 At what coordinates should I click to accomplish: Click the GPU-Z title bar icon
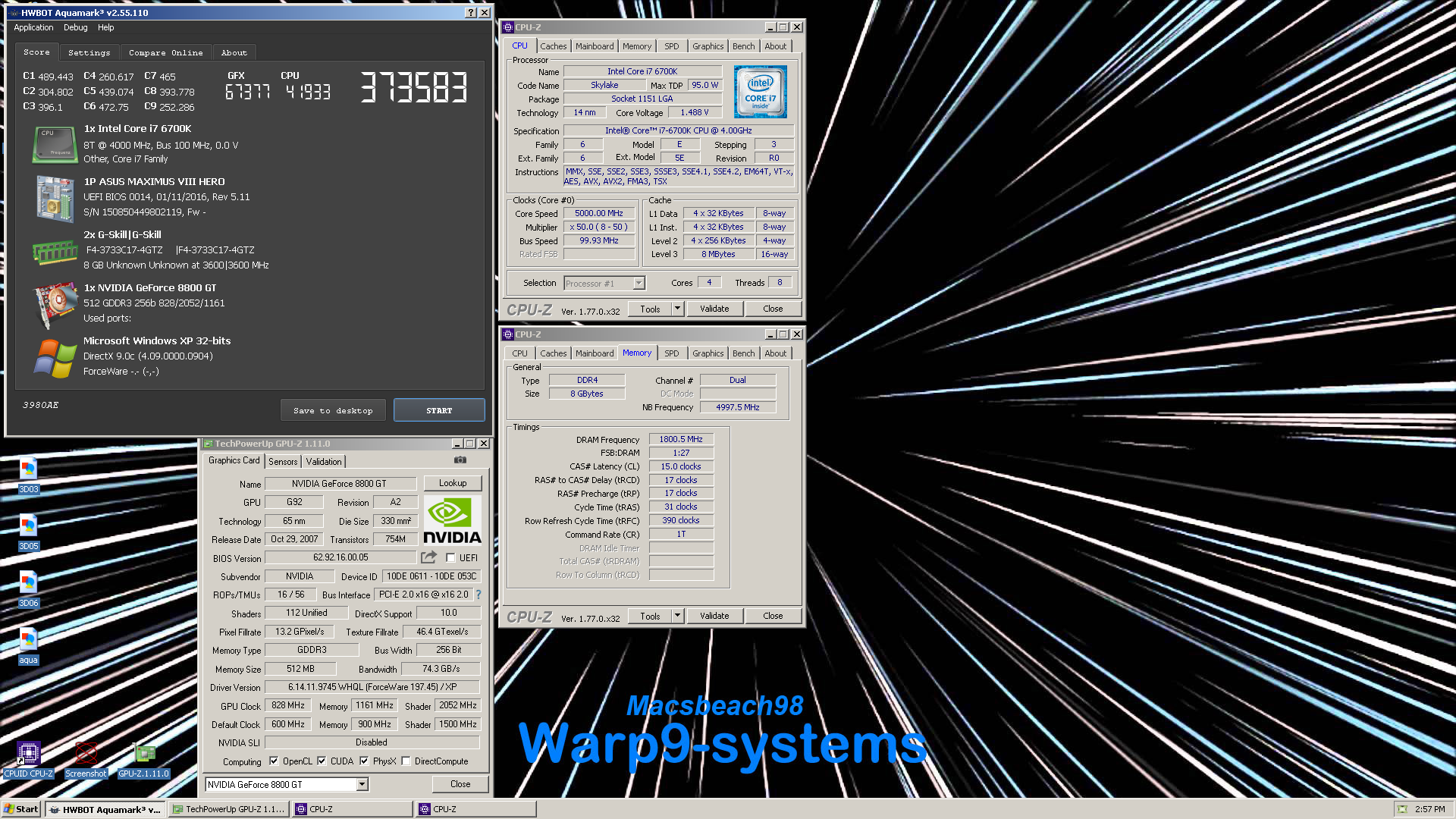click(208, 444)
